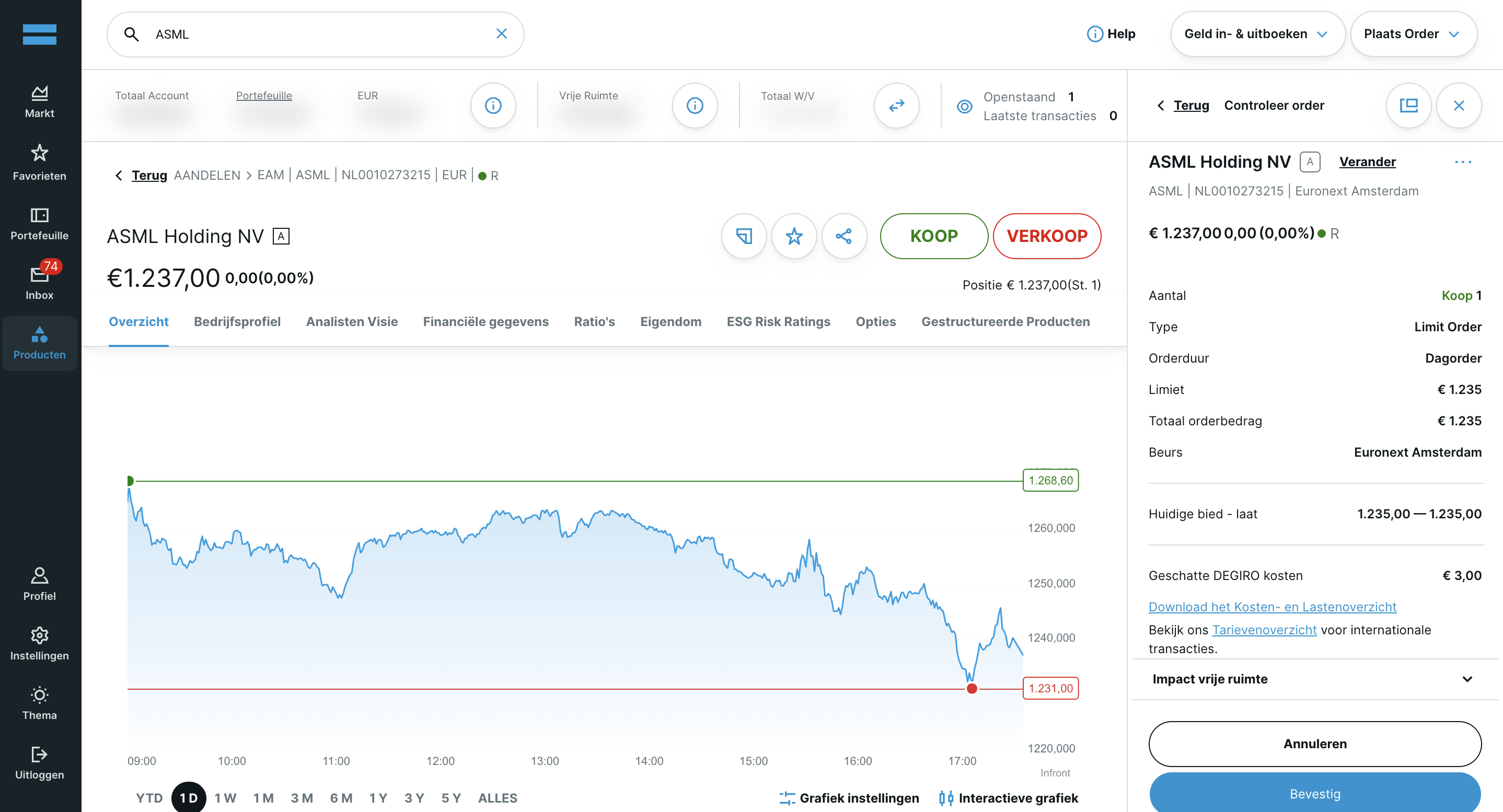Click the price alert icon beside star
The height and width of the screenshot is (812, 1503).
(x=744, y=236)
